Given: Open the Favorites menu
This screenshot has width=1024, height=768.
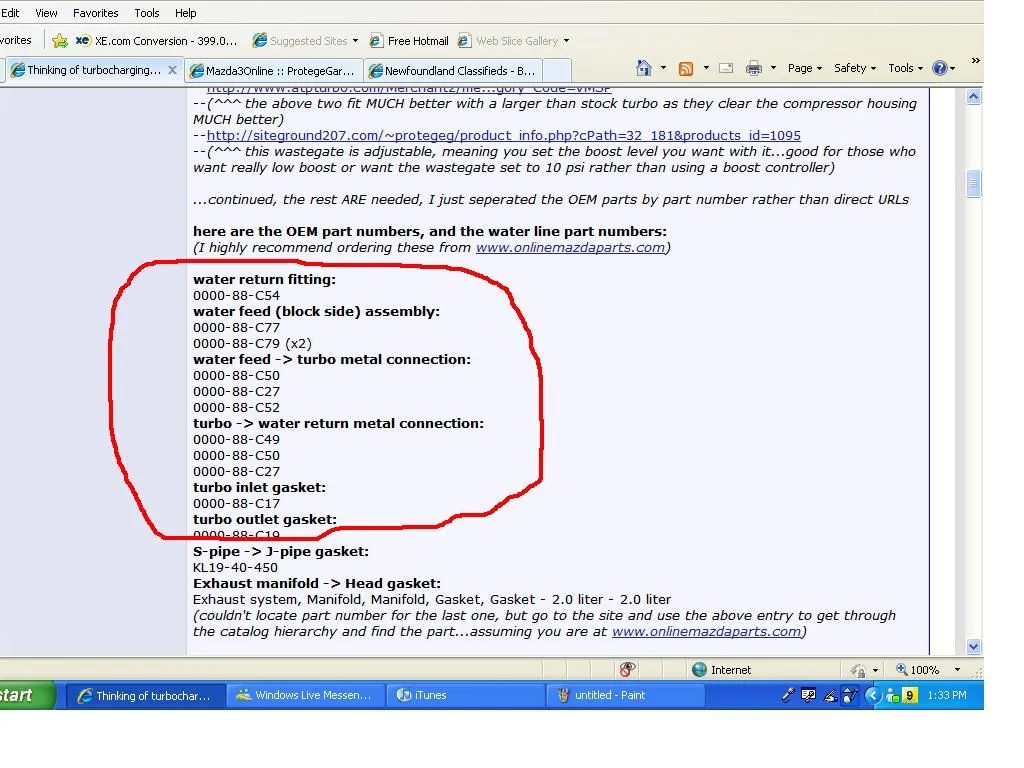Looking at the screenshot, I should pos(96,13).
